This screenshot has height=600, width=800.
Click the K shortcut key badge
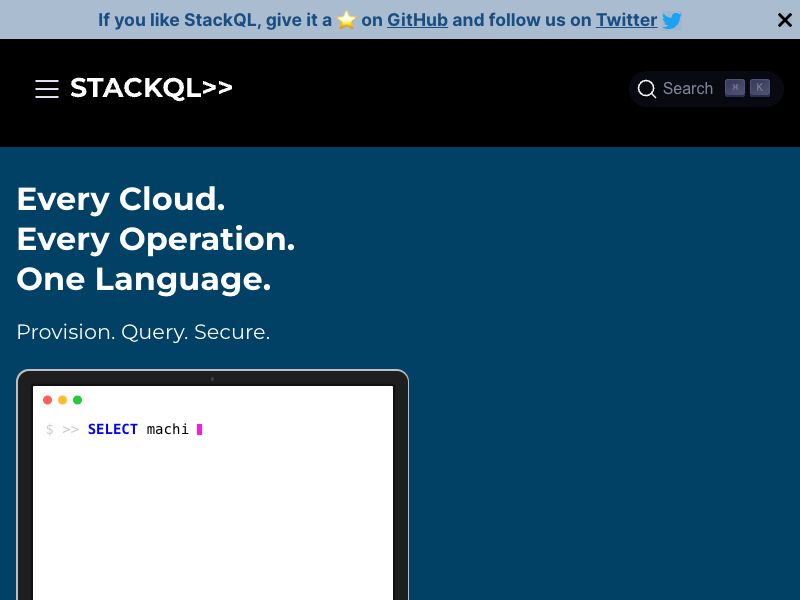760,88
